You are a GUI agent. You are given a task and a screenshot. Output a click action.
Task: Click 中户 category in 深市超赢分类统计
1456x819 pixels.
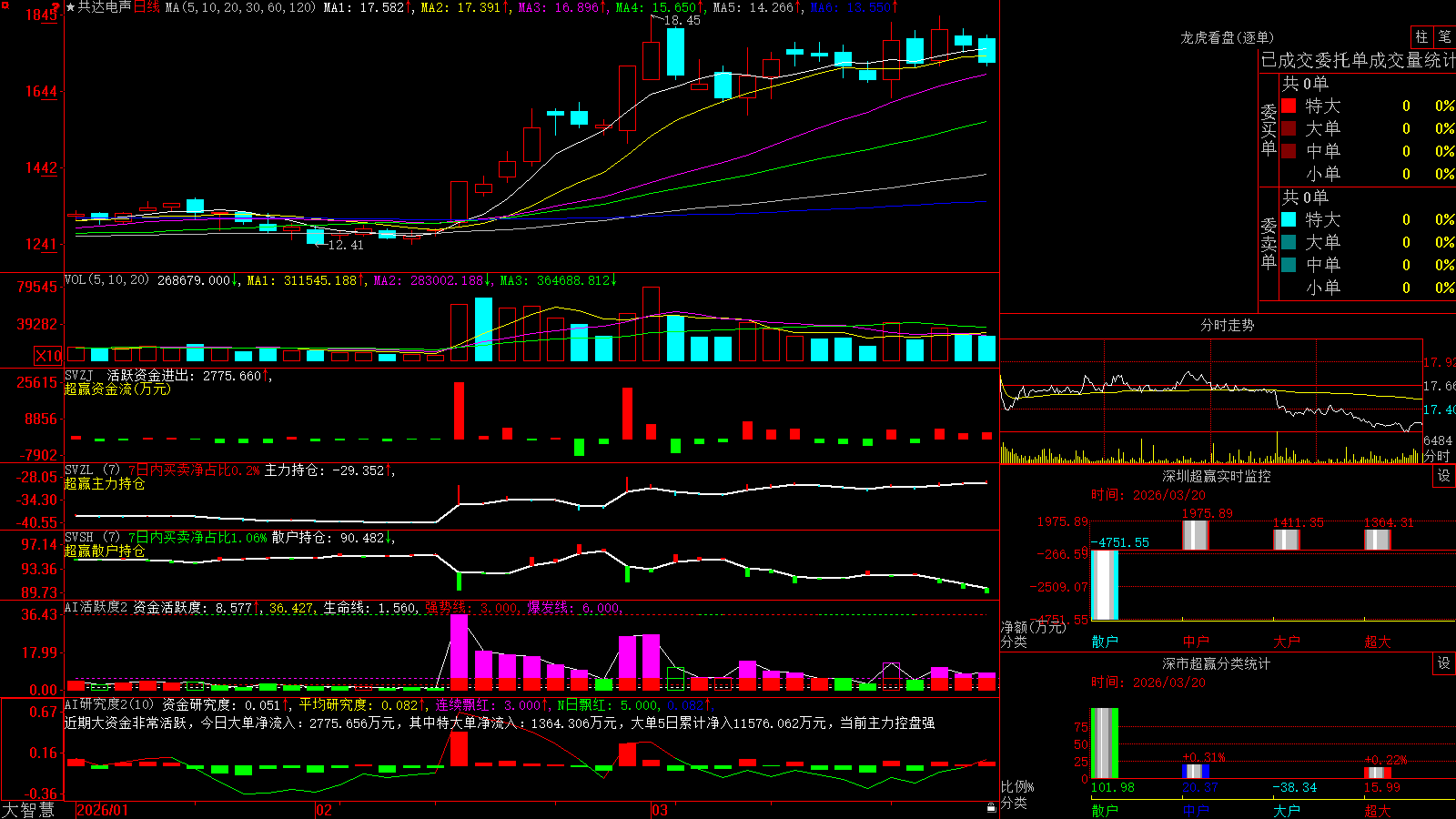point(1196,810)
